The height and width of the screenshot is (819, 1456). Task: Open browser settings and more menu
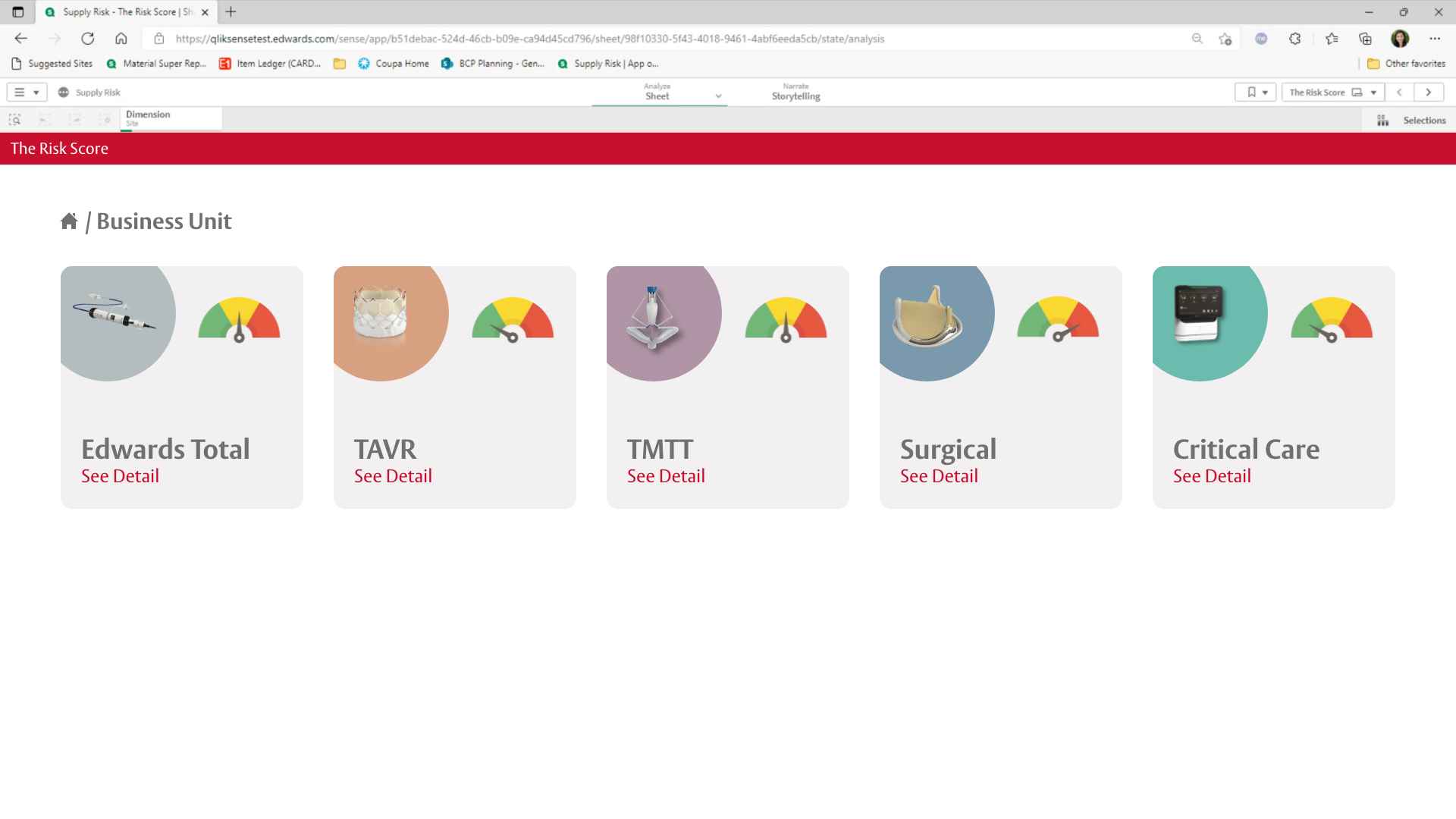(x=1435, y=39)
